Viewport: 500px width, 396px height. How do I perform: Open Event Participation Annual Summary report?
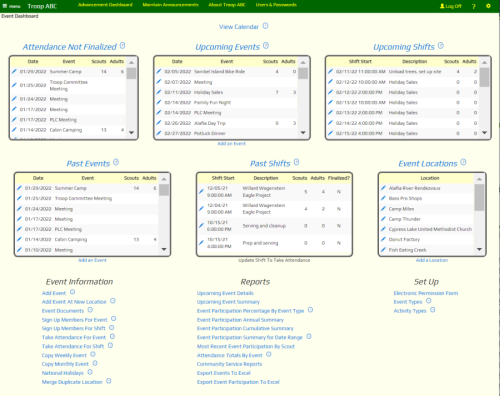(x=240, y=320)
